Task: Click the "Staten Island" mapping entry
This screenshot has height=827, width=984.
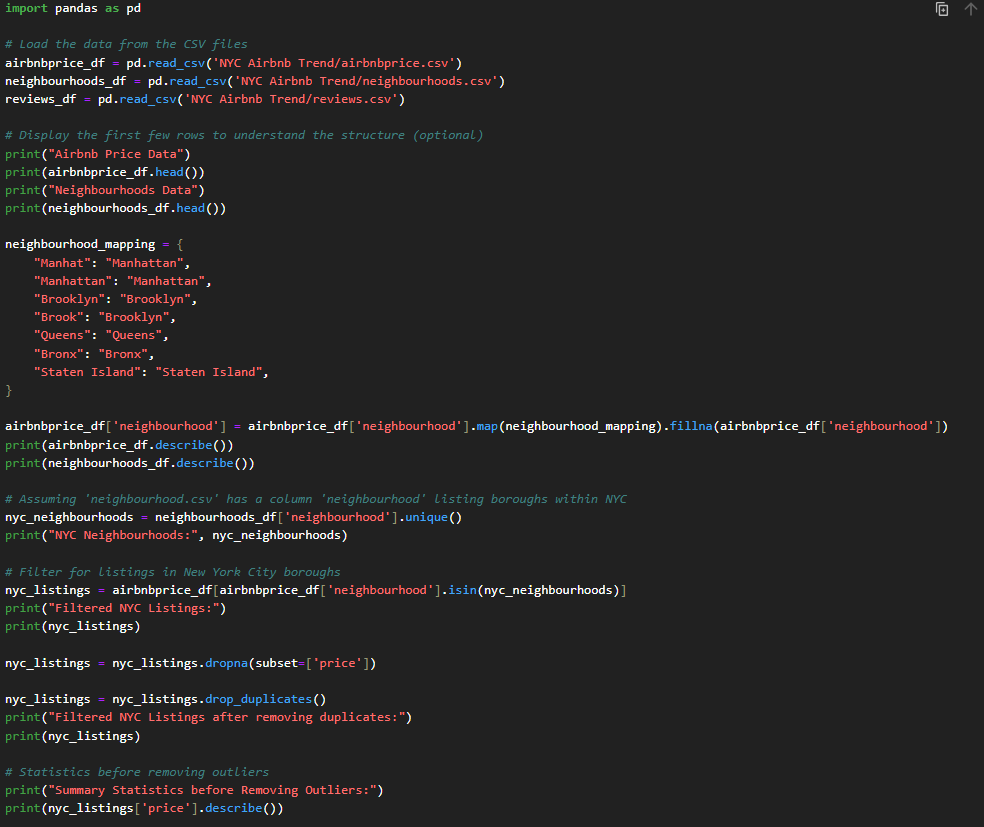Action: tap(151, 372)
